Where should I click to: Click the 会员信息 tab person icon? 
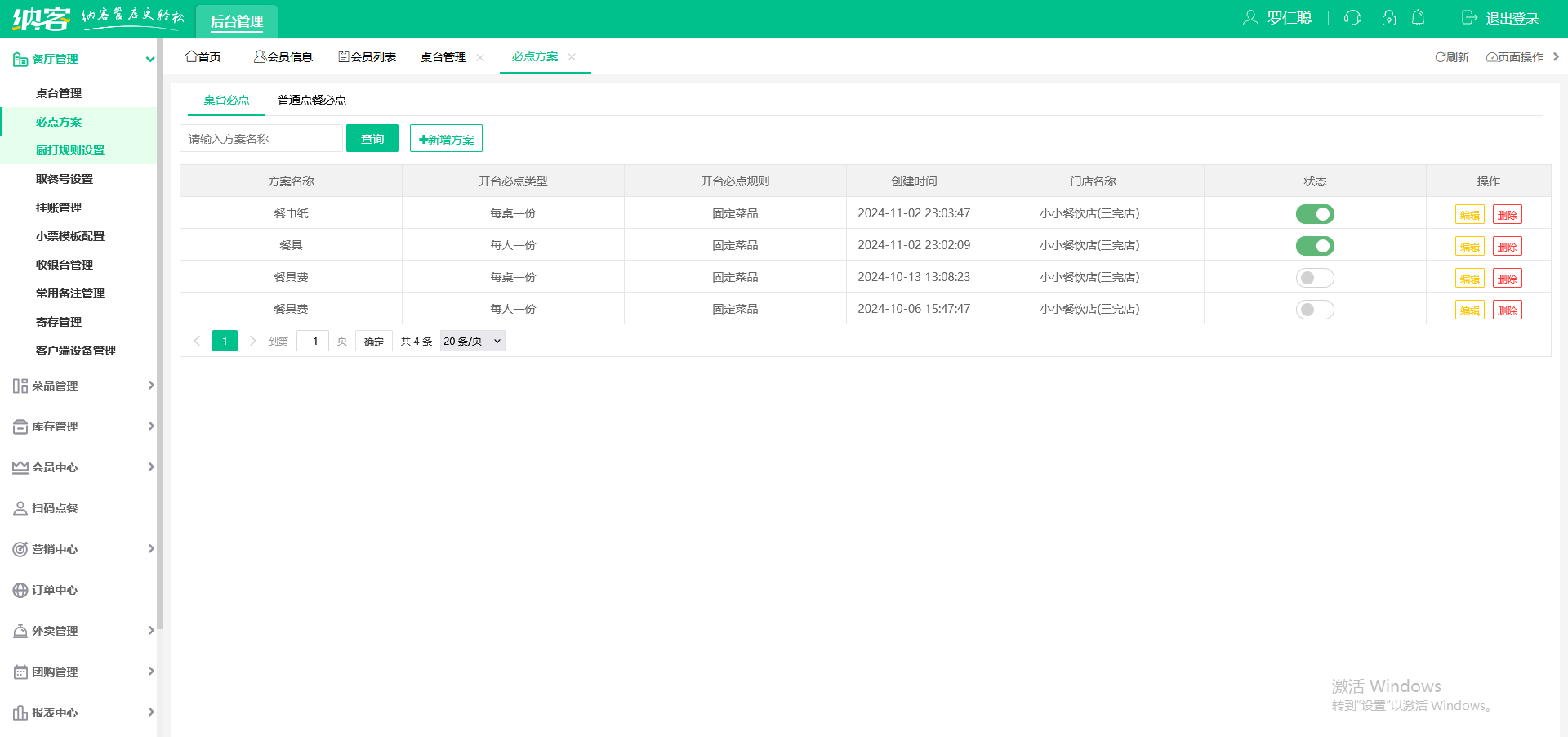coord(260,56)
